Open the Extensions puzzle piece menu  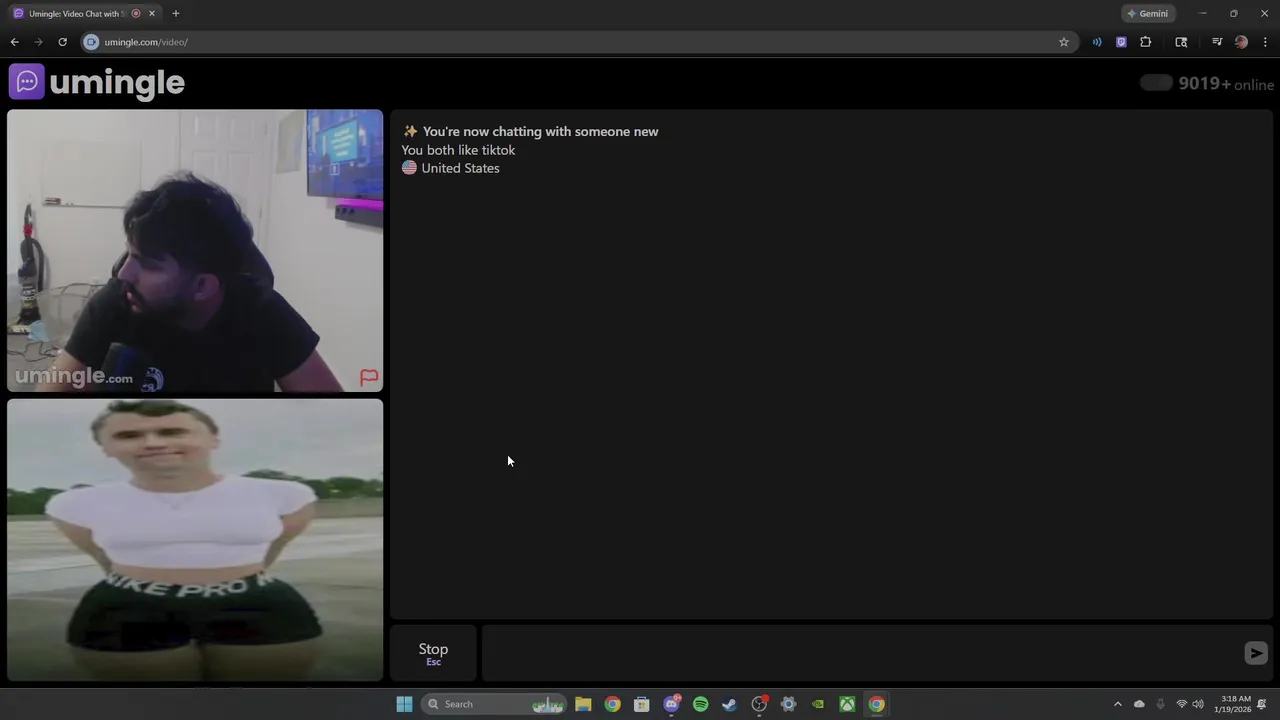coord(1146,42)
